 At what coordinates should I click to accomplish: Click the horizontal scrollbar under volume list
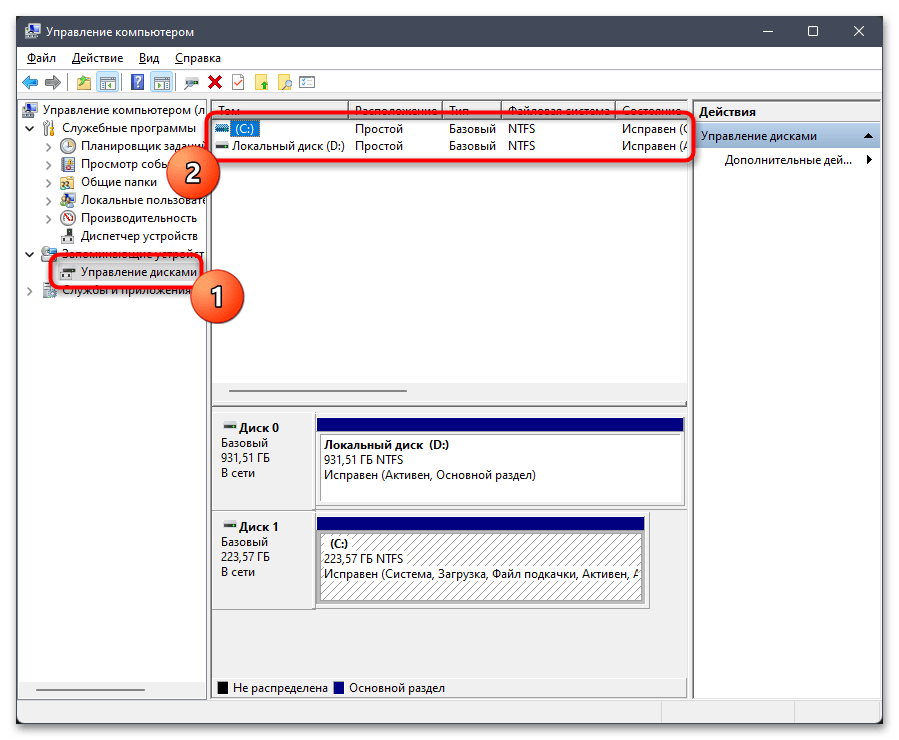pyautogui.click(x=318, y=391)
